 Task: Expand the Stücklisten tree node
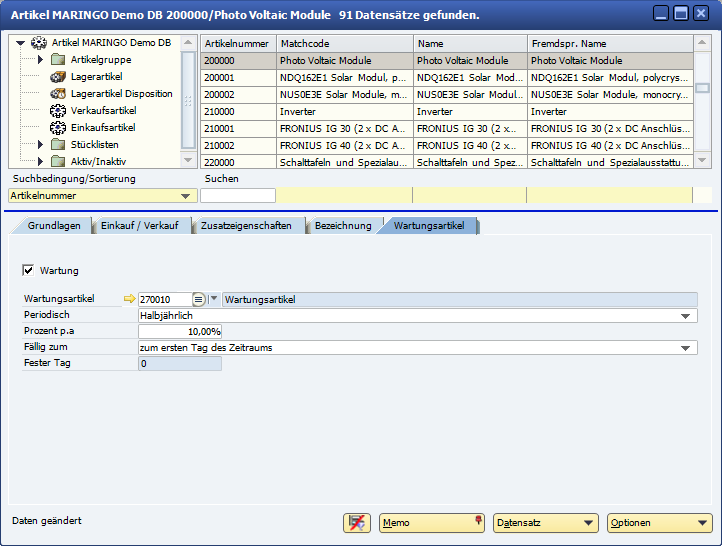[x=40, y=145]
